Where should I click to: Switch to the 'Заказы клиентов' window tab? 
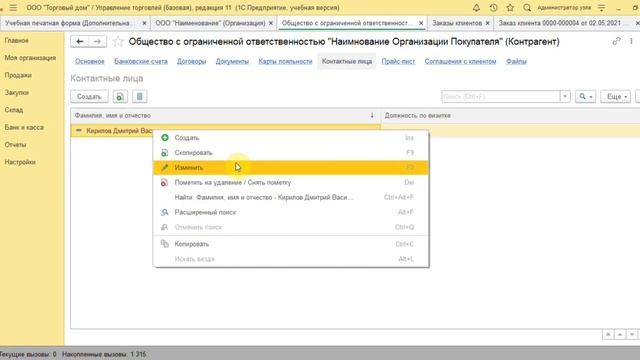coord(457,23)
